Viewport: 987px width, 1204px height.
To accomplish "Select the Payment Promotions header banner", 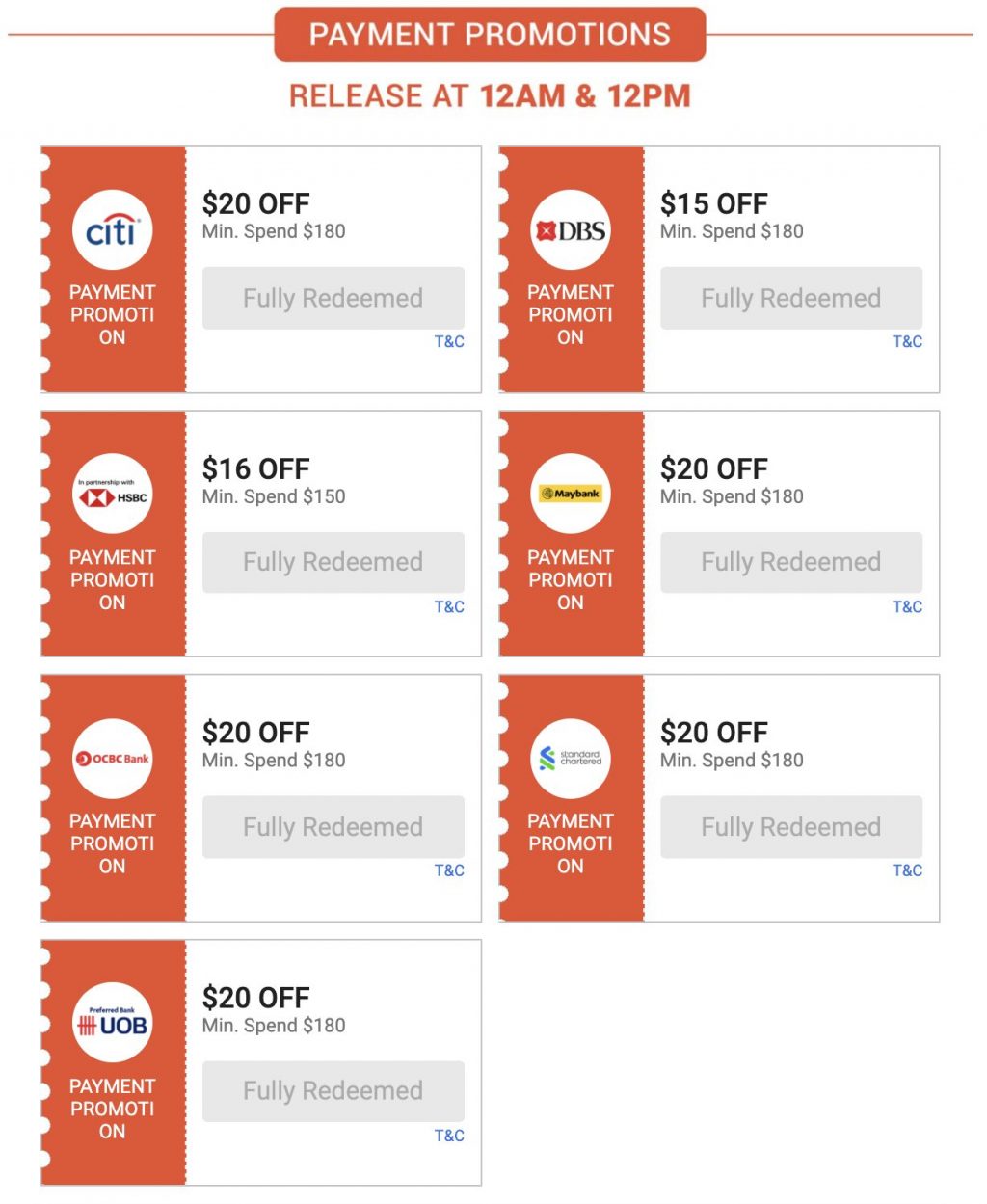I will pyautogui.click(x=490, y=35).
